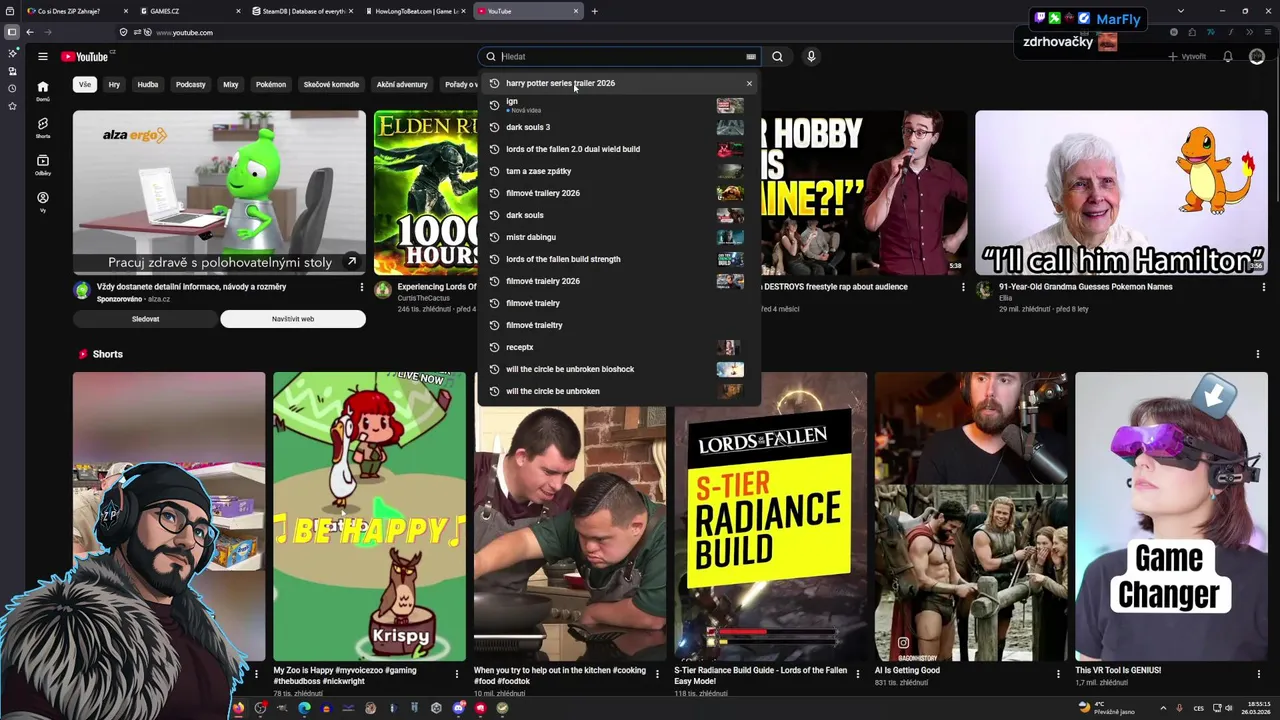1280x720 pixels.
Task: Open browser sidebar history clock icon
Action: click(x=12, y=88)
